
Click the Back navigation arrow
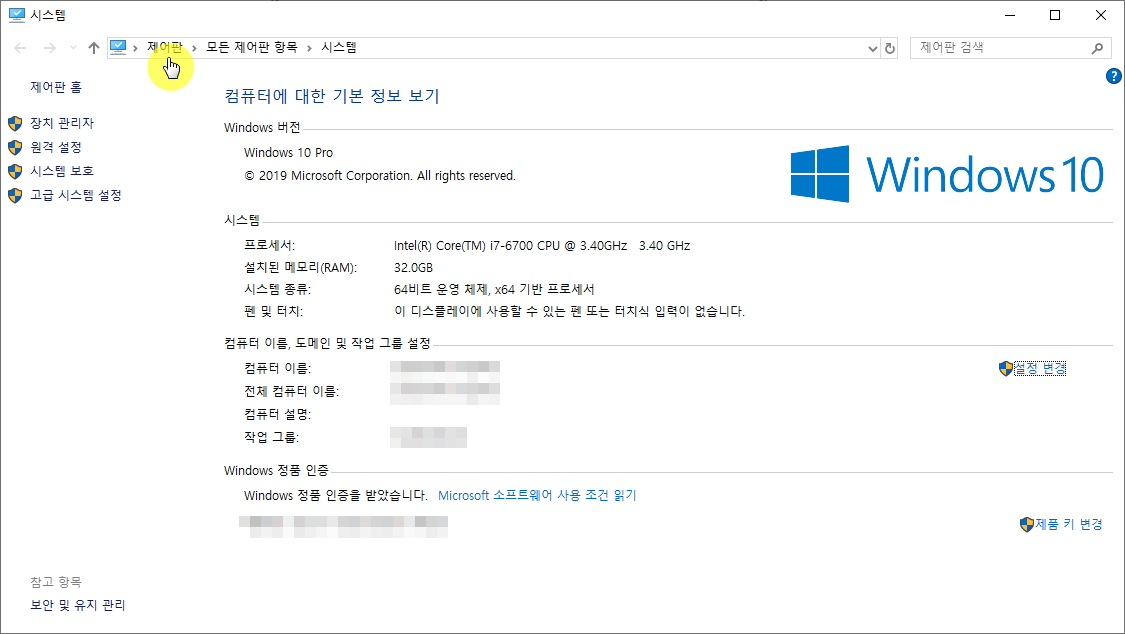(20, 48)
